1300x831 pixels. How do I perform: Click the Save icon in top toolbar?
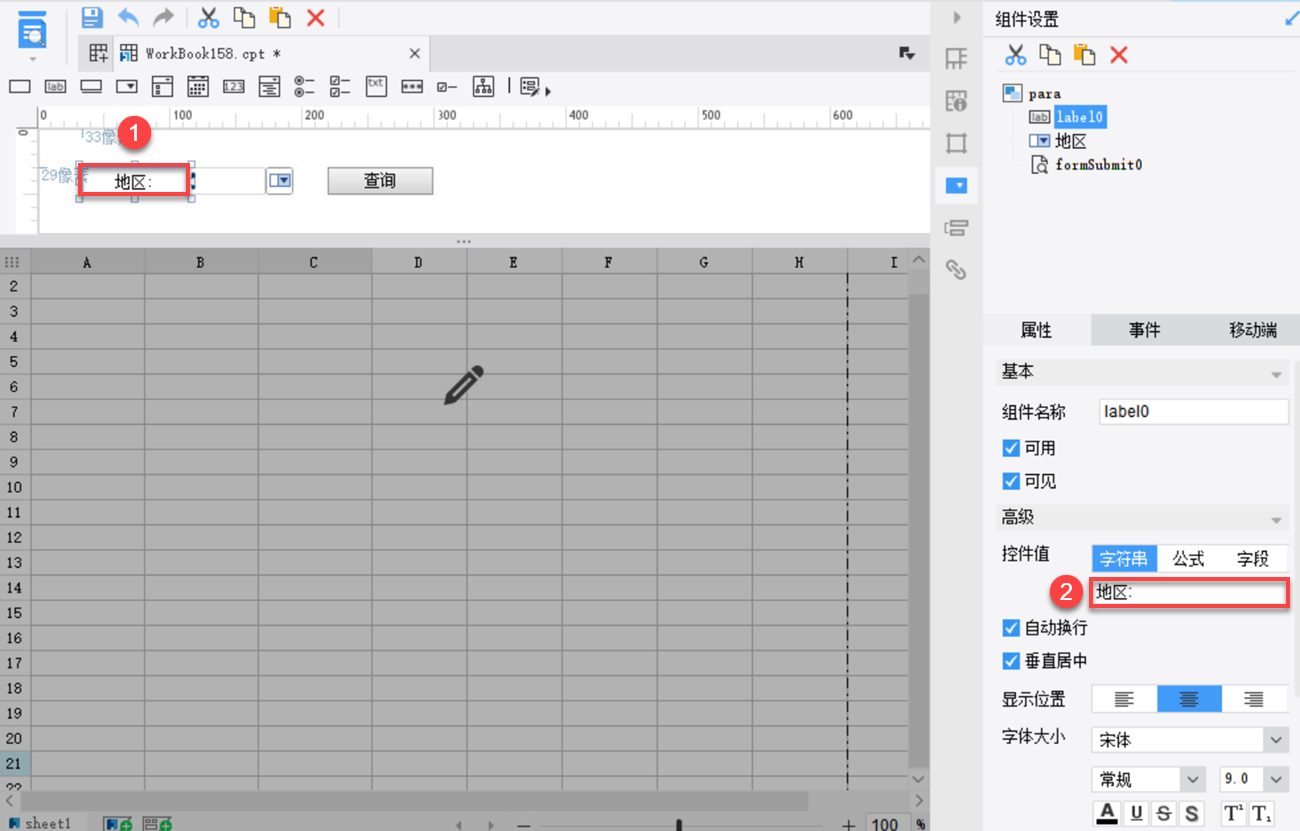coord(92,17)
